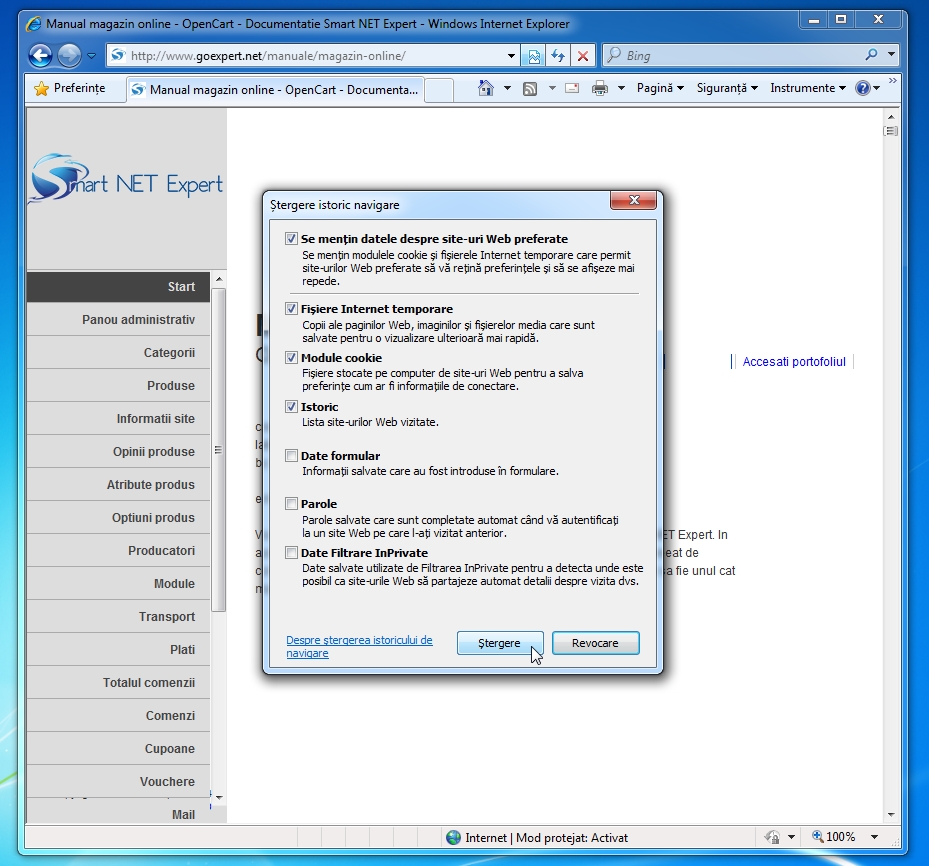Click the Read mail envelope icon

(x=572, y=88)
